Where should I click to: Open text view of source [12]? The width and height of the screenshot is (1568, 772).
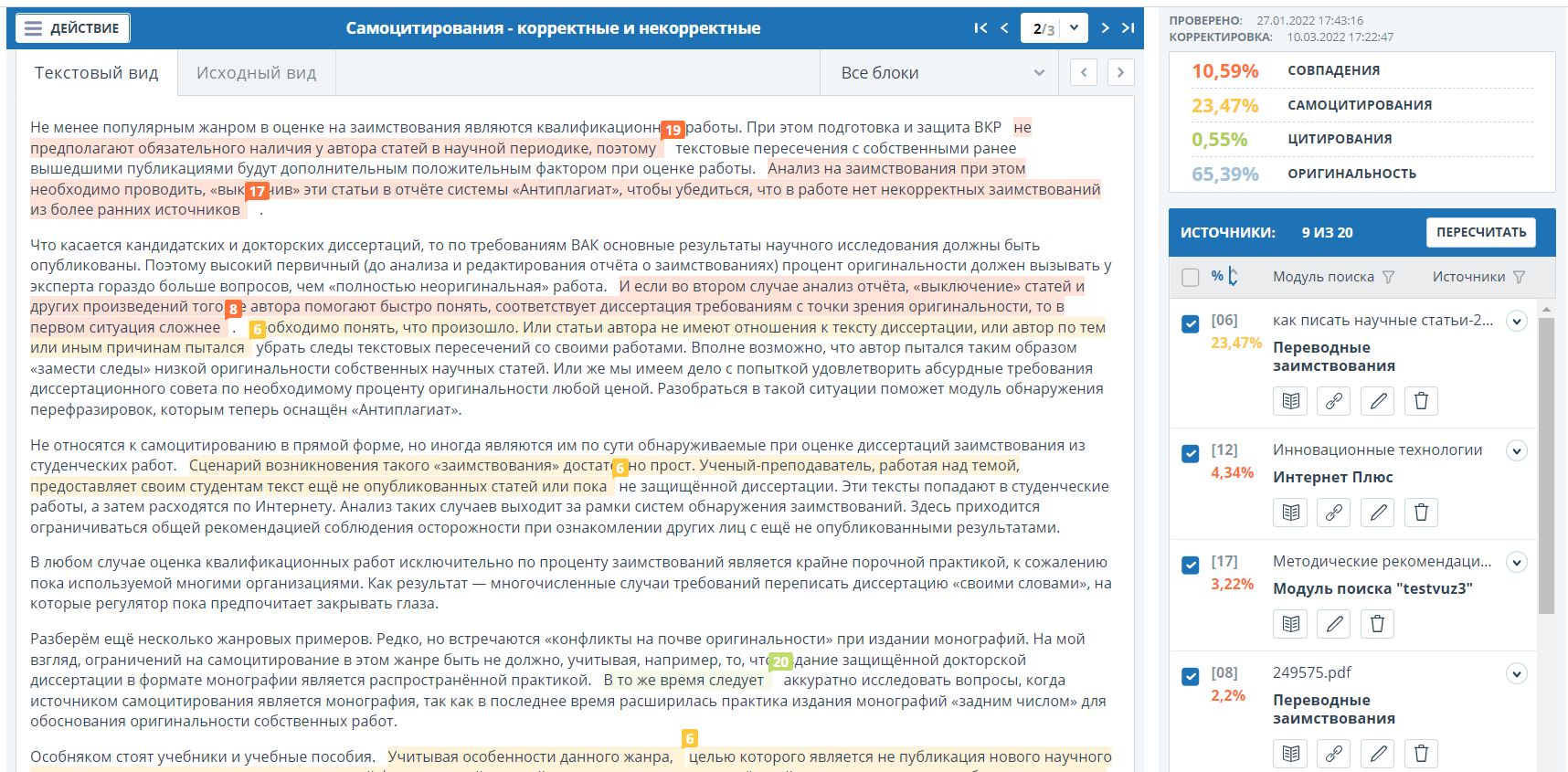click(x=1290, y=513)
